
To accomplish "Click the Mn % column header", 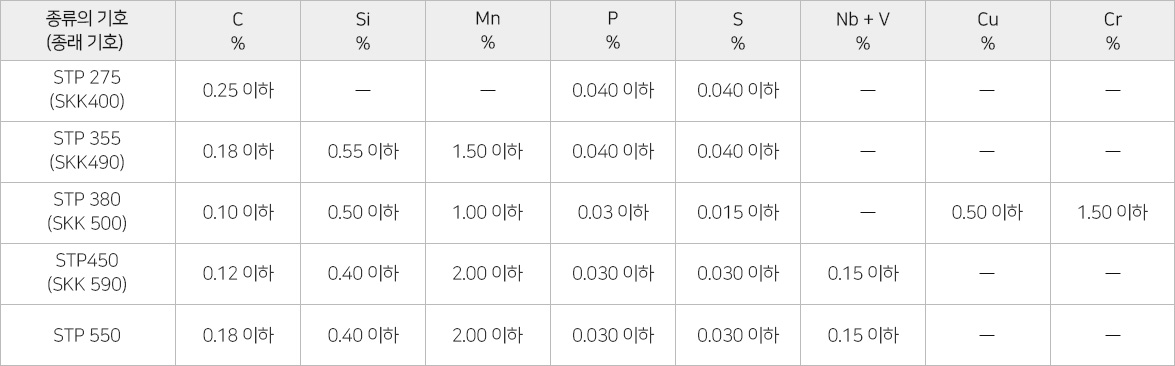I will pyautogui.click(x=488, y=31).
